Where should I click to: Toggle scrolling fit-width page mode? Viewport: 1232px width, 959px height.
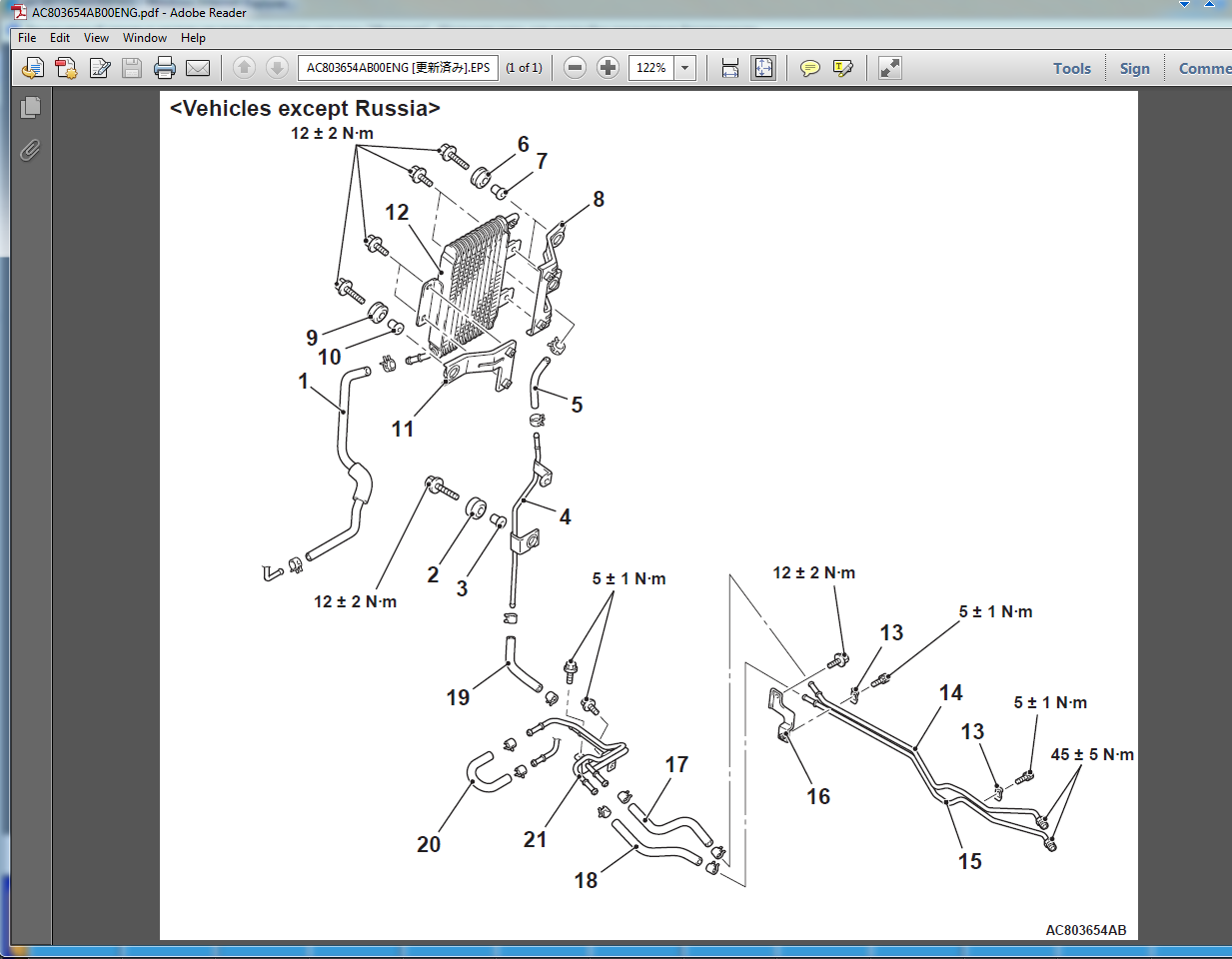[730, 68]
